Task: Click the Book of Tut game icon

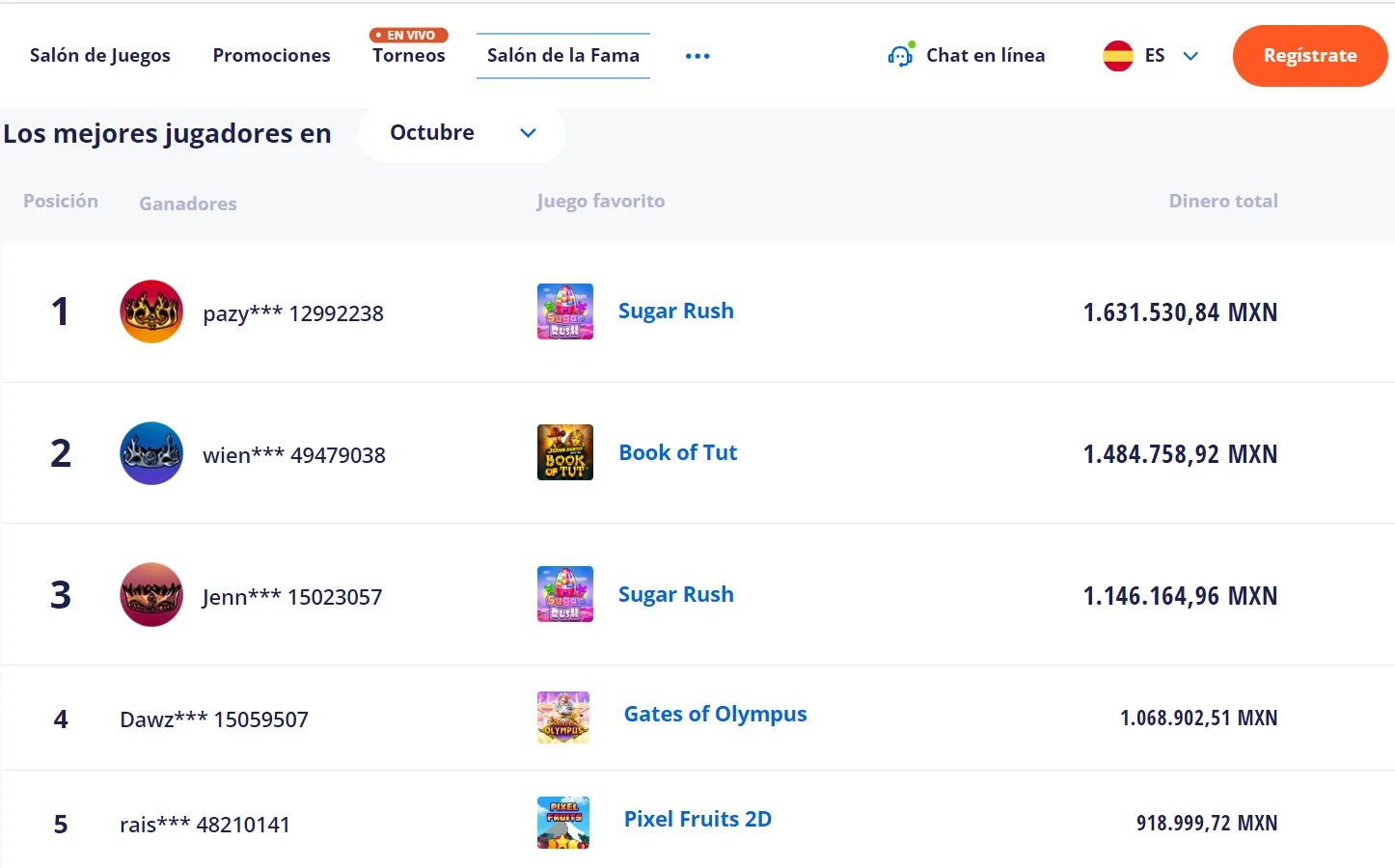Action: [564, 452]
